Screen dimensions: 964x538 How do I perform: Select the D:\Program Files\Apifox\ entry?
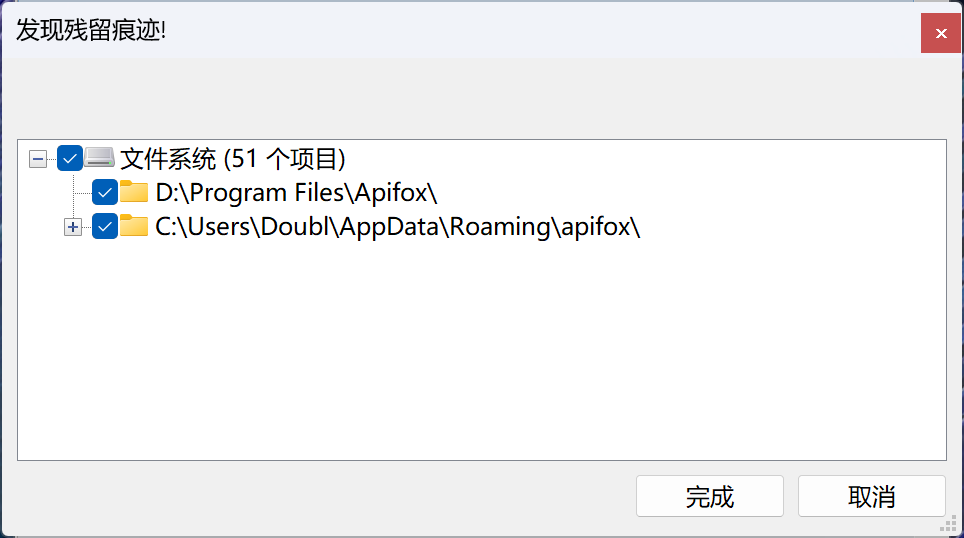point(296,192)
